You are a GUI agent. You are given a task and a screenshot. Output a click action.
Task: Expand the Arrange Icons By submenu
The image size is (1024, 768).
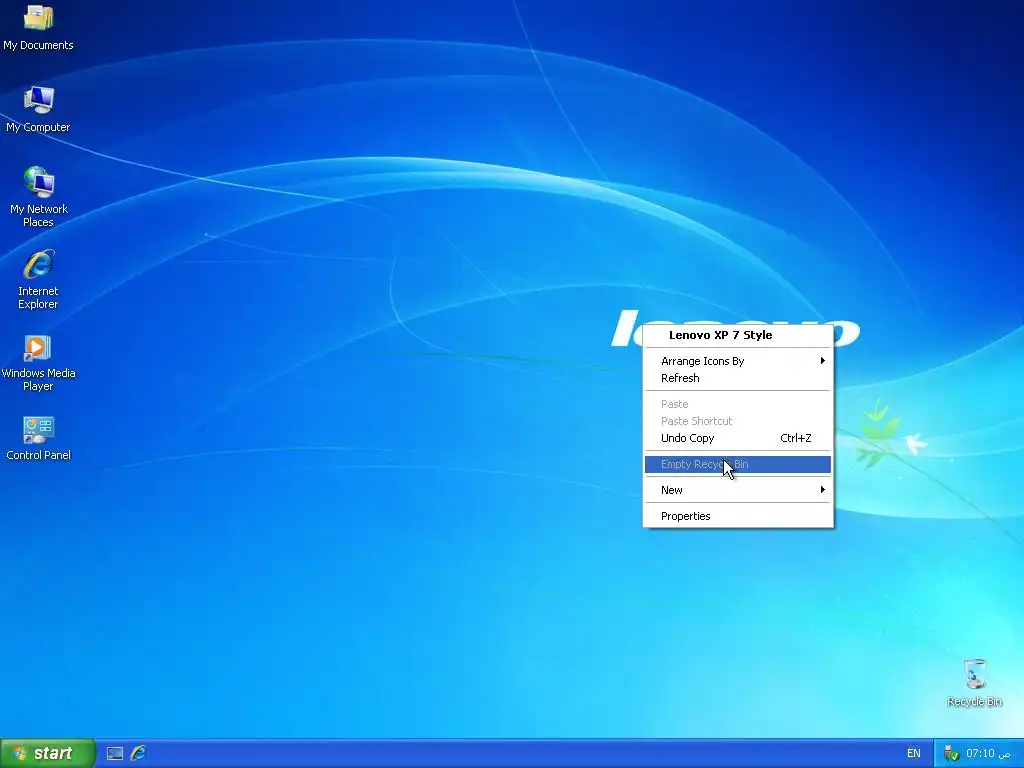[738, 361]
